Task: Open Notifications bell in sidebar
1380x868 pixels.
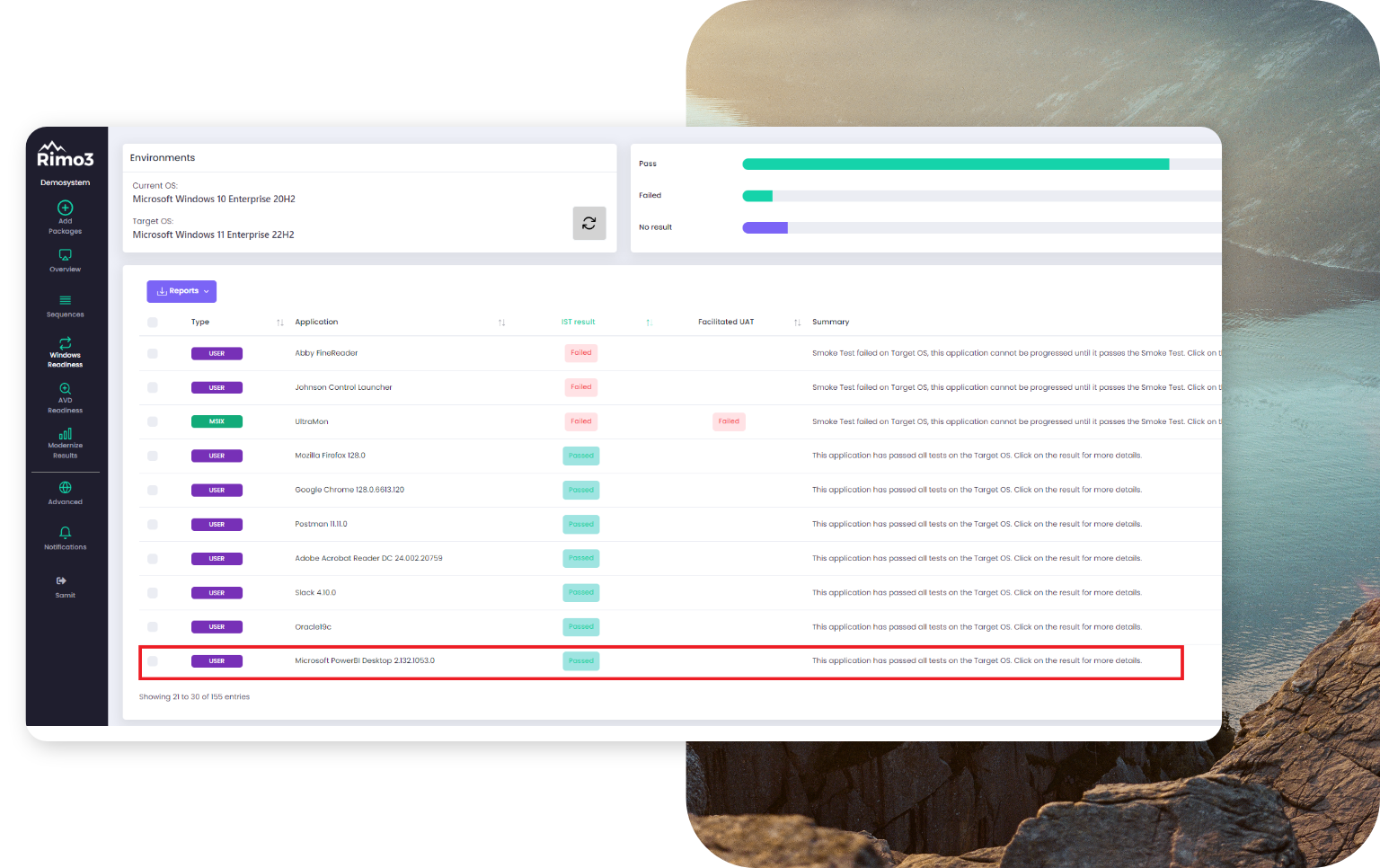Action: tap(65, 538)
